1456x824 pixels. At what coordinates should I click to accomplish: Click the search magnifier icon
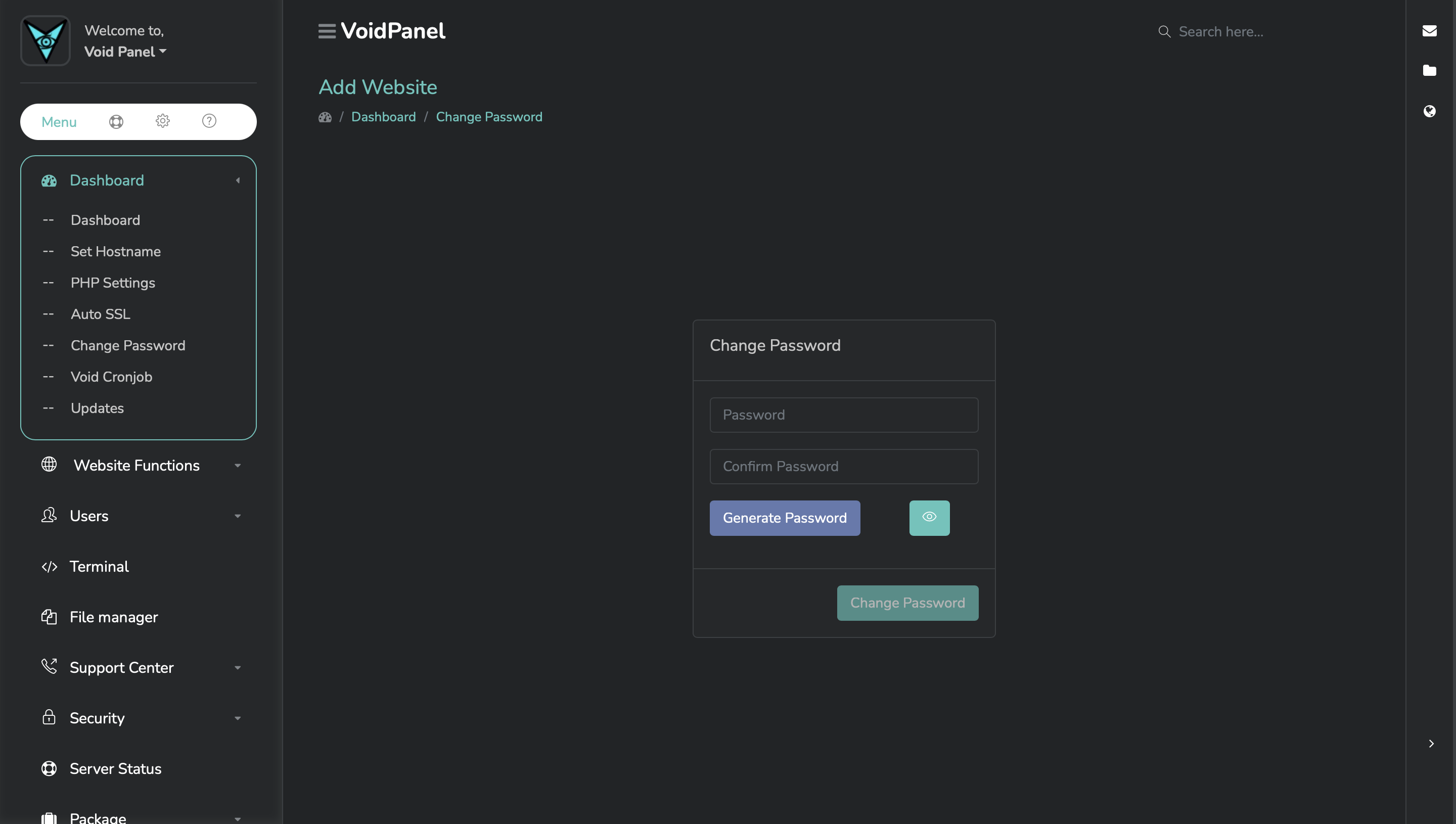point(1164,32)
